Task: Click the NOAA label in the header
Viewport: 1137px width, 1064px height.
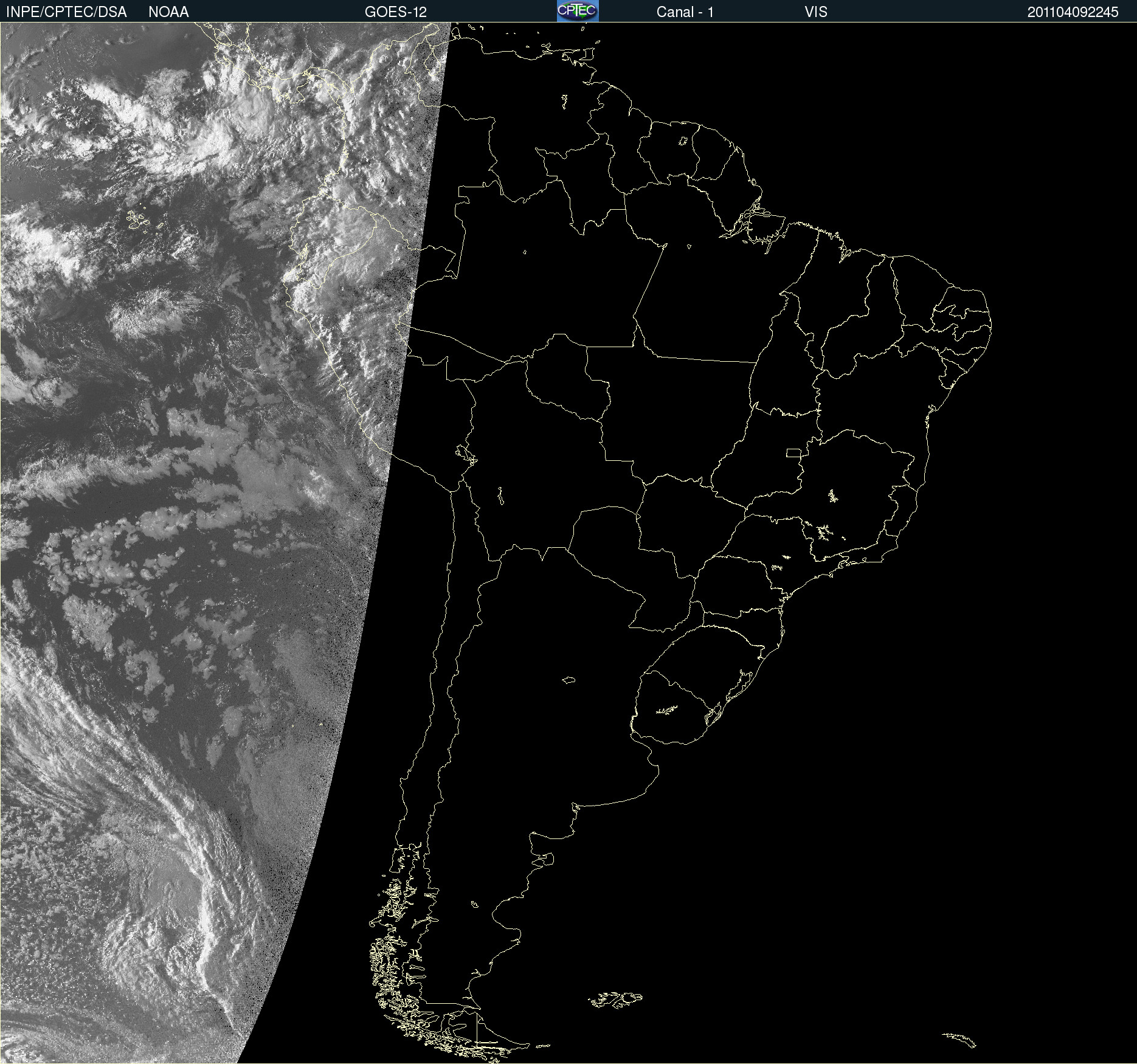Action: [168, 12]
